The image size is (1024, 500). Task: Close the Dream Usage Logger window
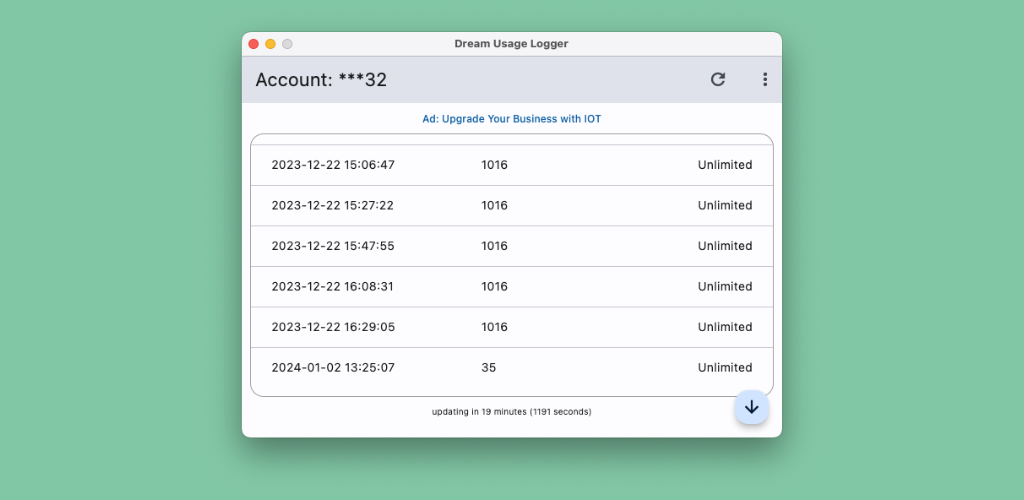(x=253, y=44)
